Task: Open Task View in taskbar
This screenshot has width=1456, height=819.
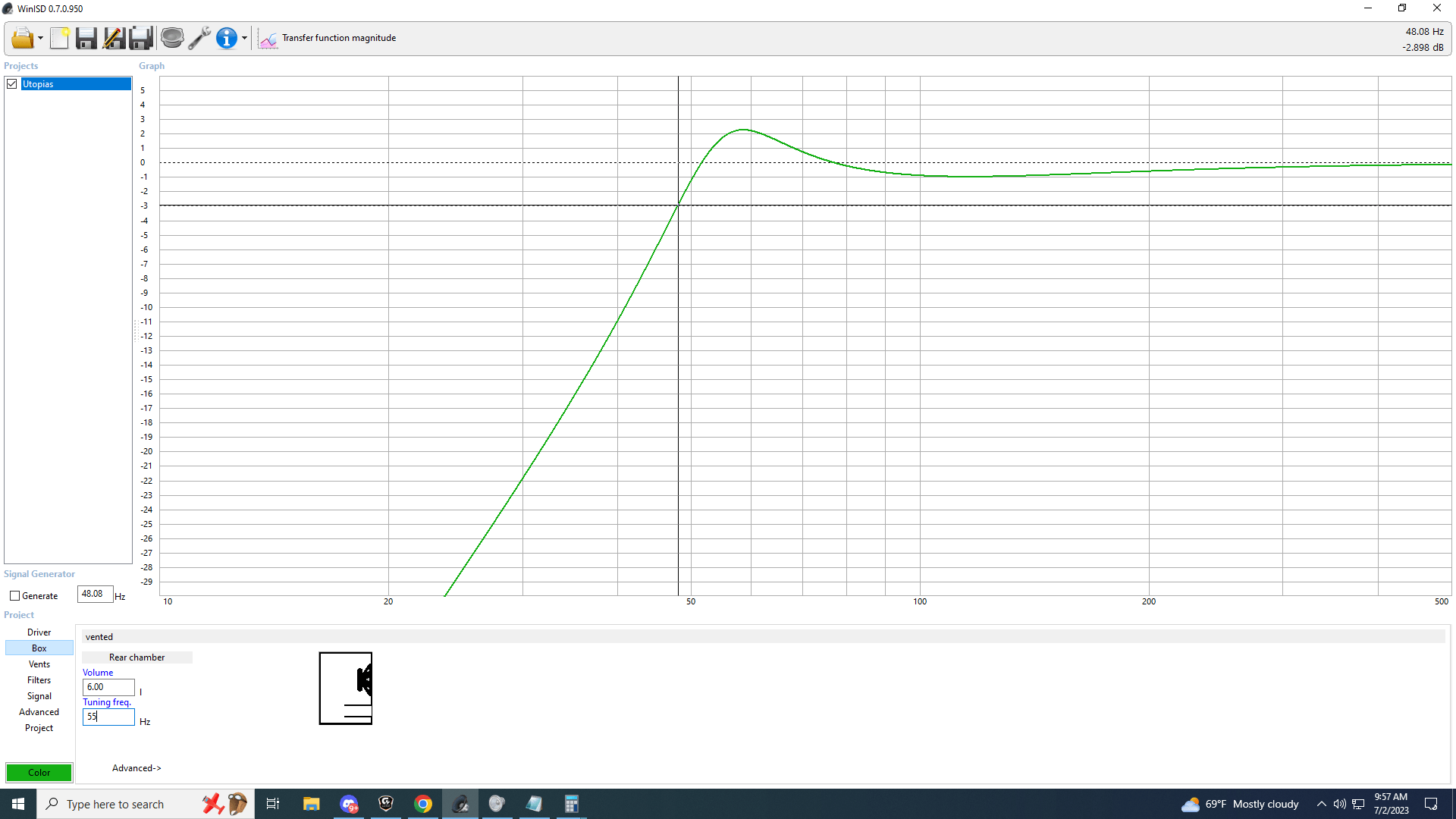Action: click(273, 804)
